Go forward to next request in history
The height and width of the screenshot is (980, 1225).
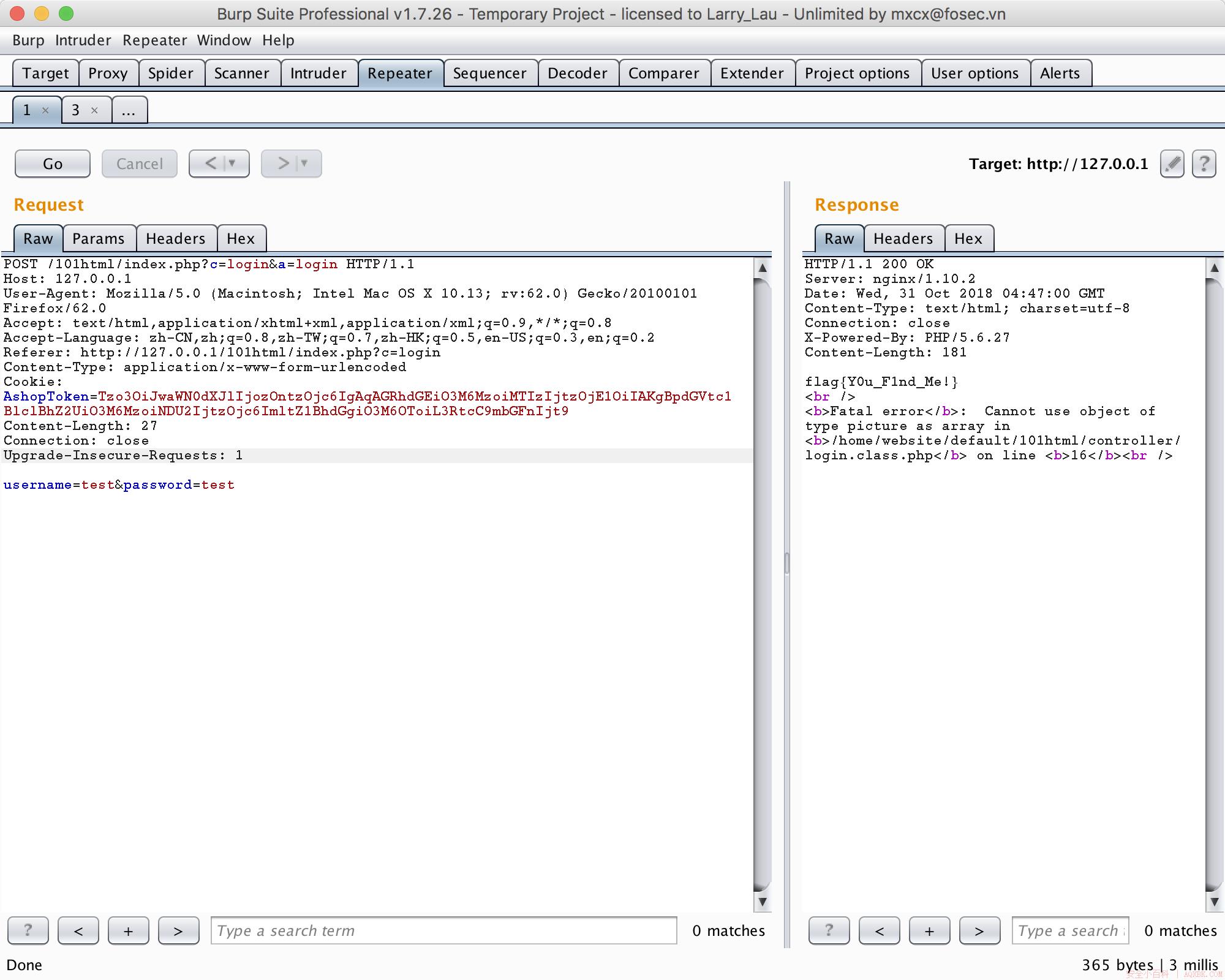(283, 164)
